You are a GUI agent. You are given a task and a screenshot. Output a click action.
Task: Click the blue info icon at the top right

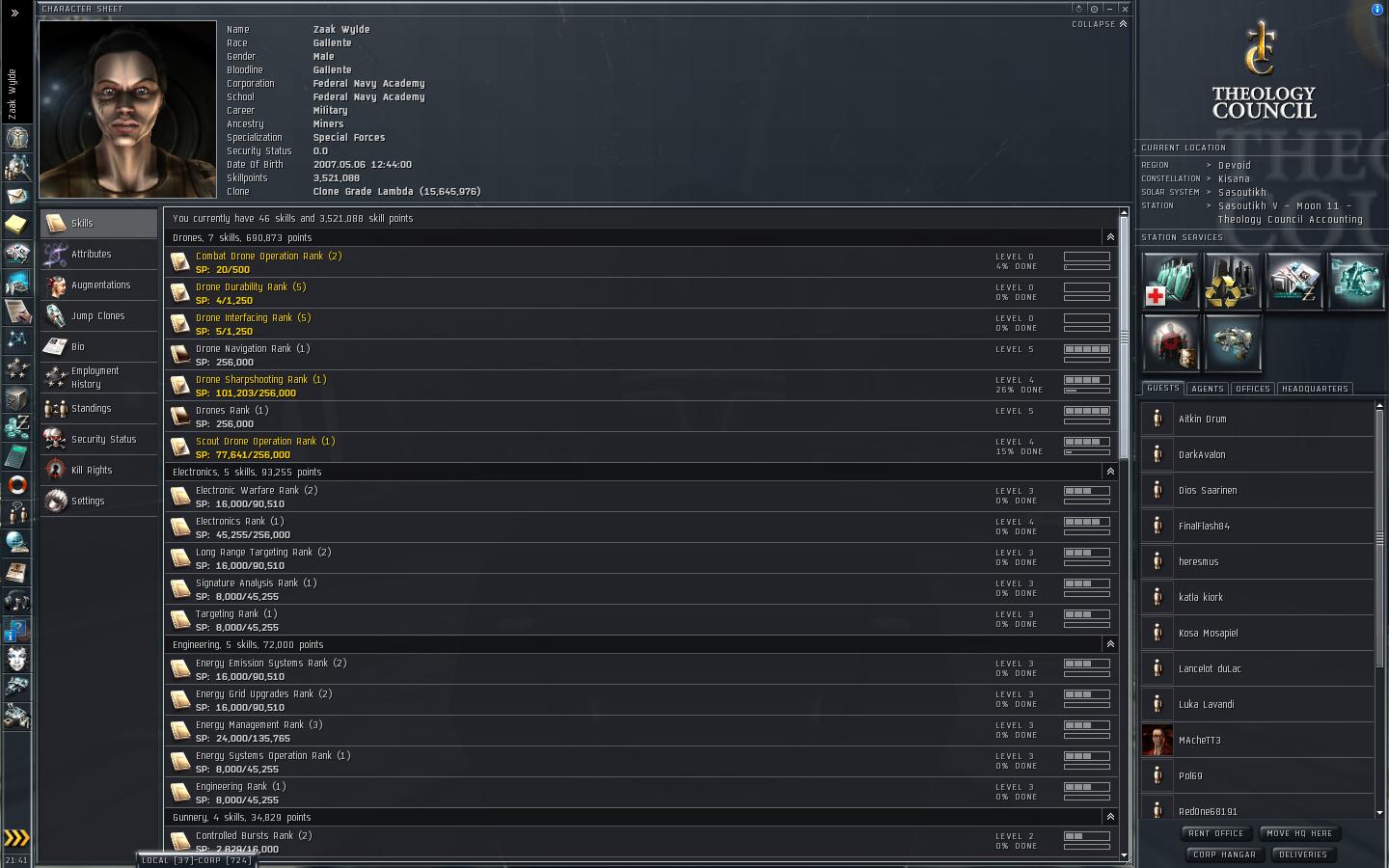coord(1376,9)
